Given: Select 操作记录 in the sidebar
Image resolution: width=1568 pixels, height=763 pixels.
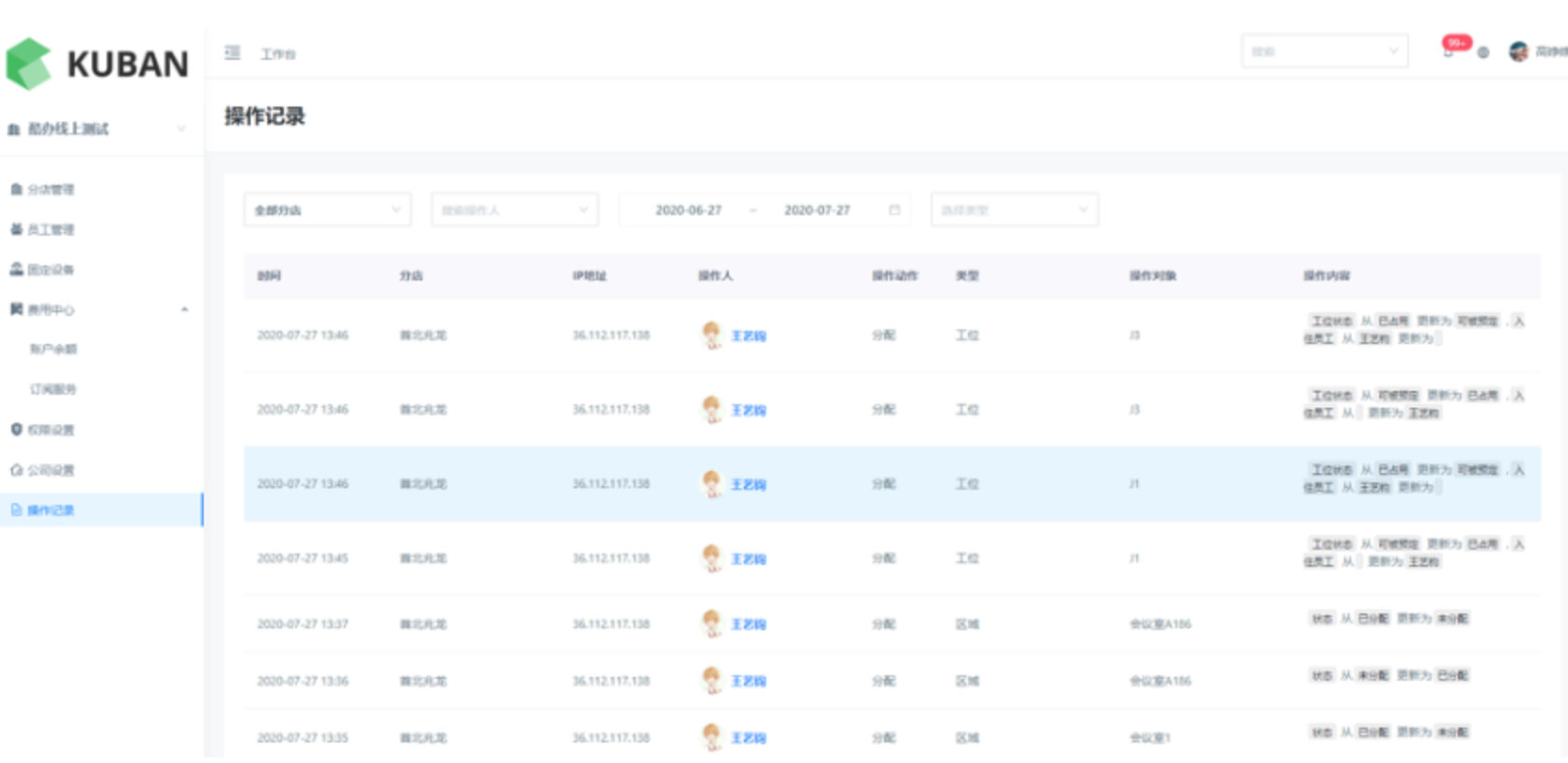Looking at the screenshot, I should pyautogui.click(x=101, y=511).
